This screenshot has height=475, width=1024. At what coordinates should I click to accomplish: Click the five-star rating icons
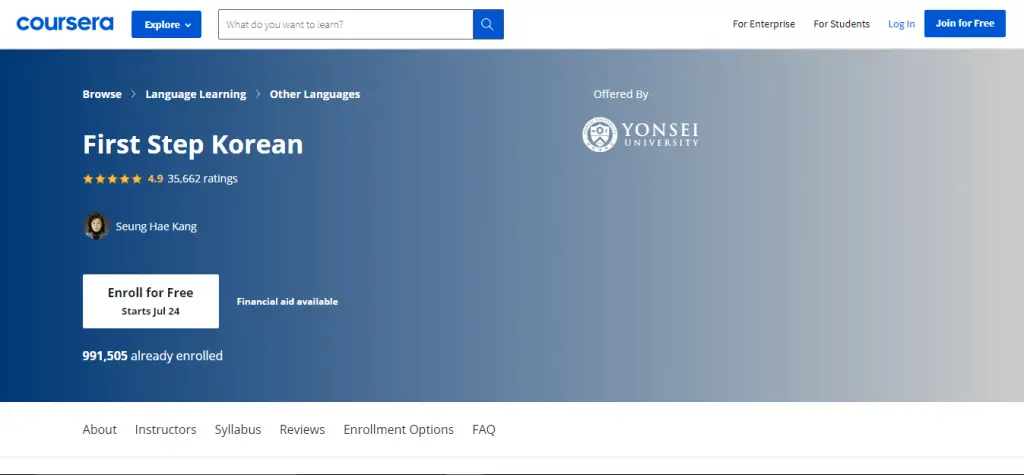[112, 179]
